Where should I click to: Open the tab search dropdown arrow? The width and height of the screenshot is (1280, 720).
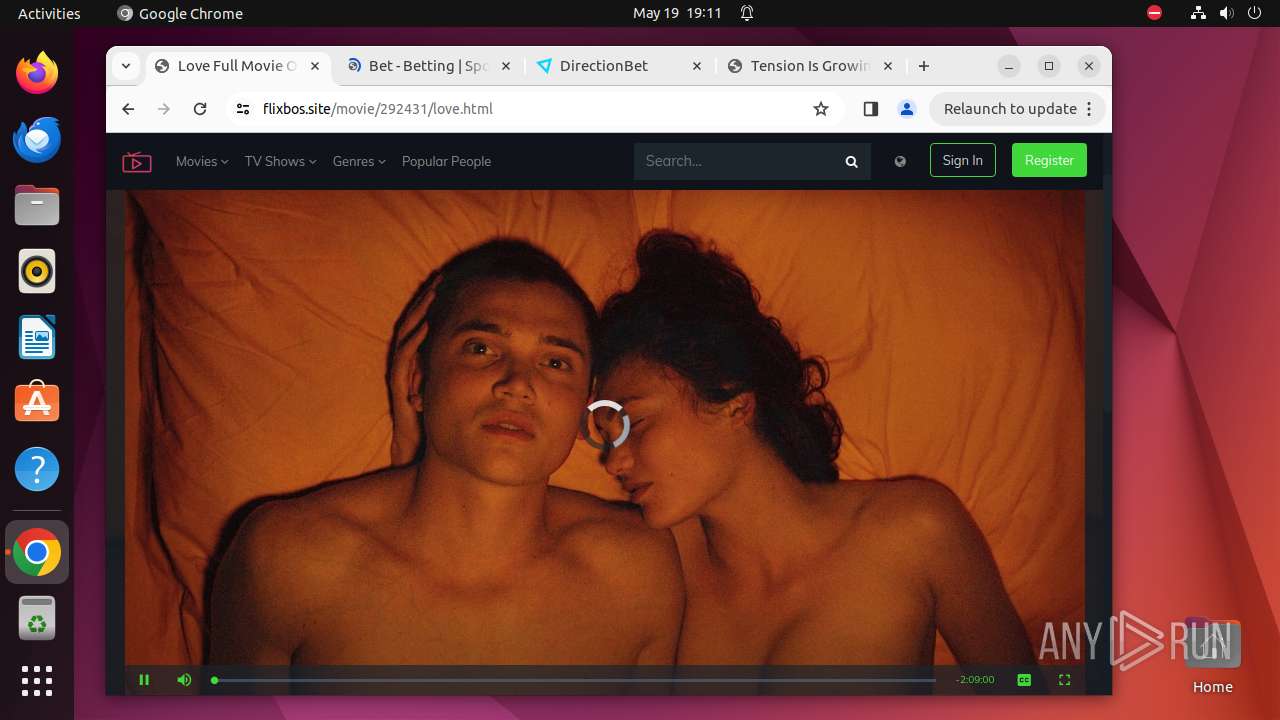126,66
